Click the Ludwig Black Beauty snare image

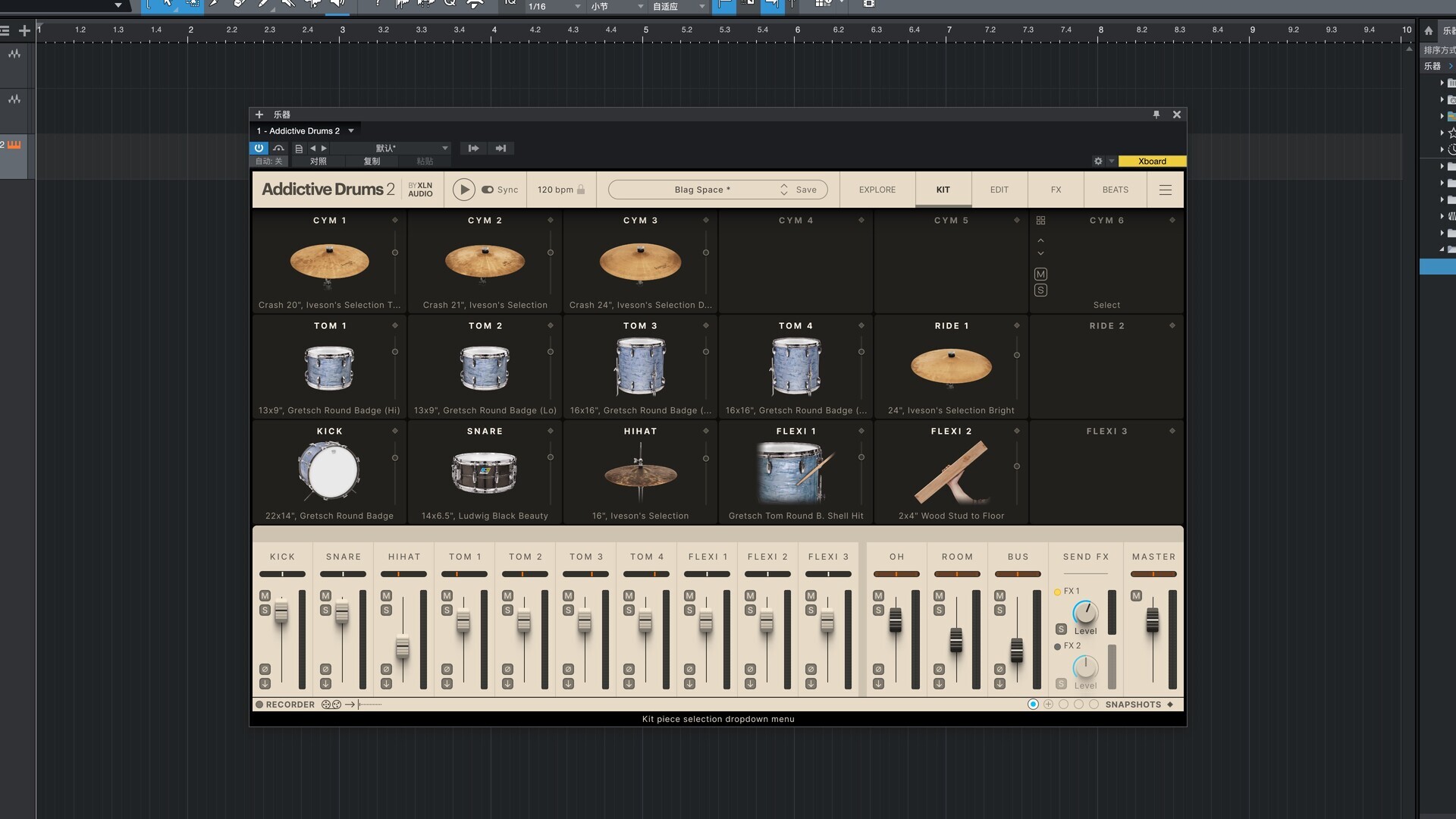pyautogui.click(x=485, y=472)
